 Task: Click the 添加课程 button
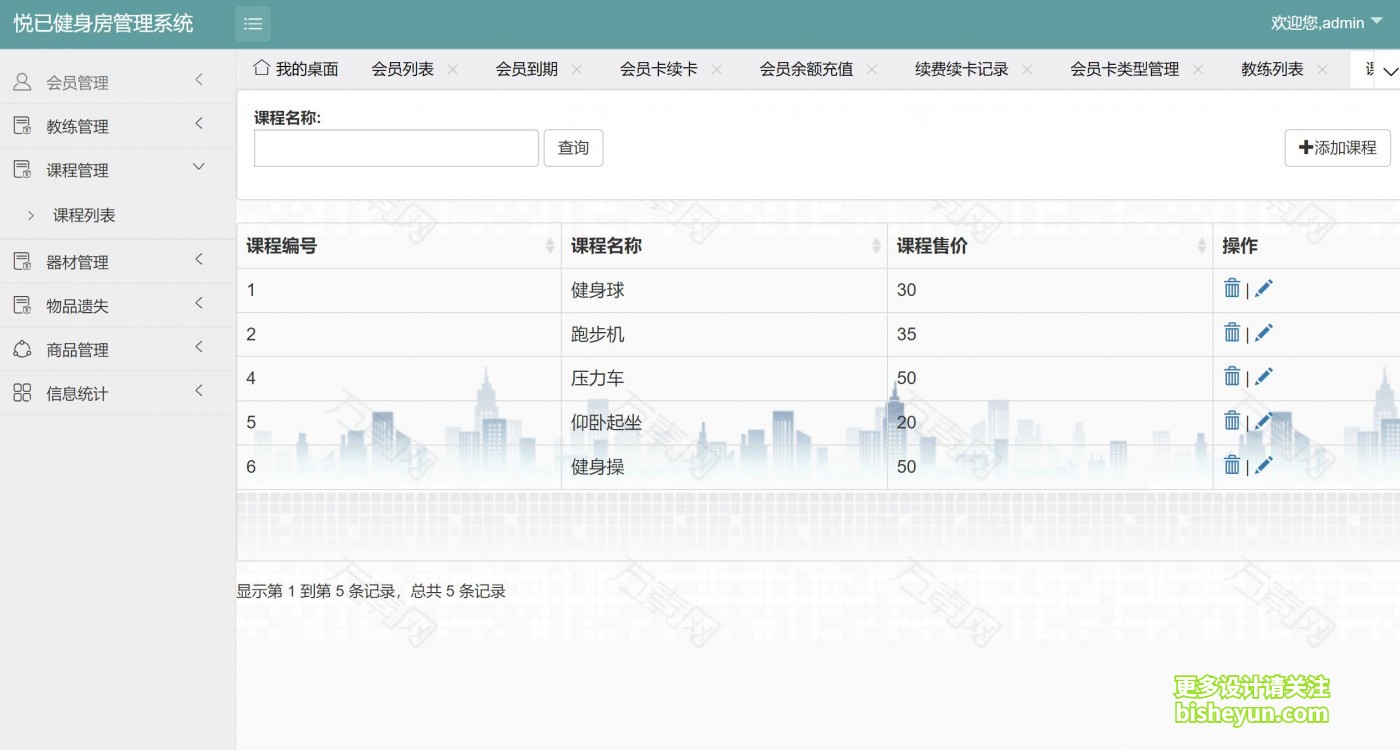tap(1337, 147)
